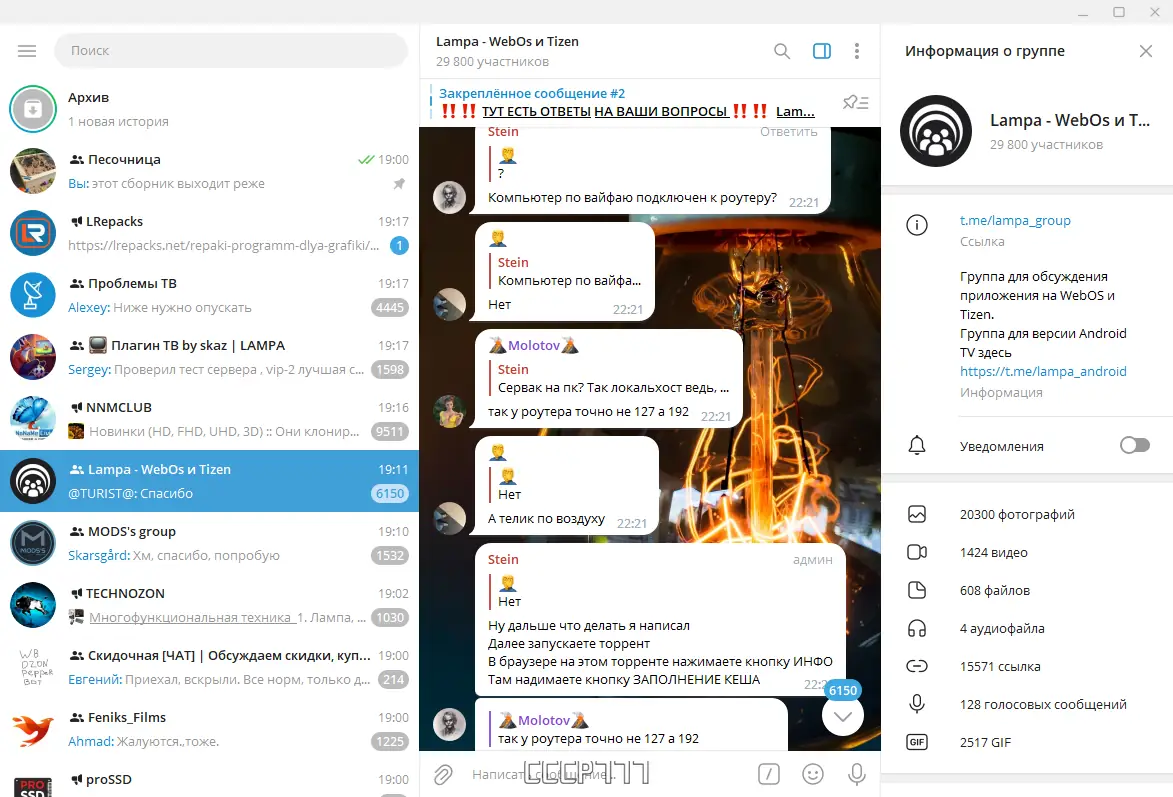Click the group avatar in info panel
1173x797 pixels.
pyautogui.click(x=936, y=131)
